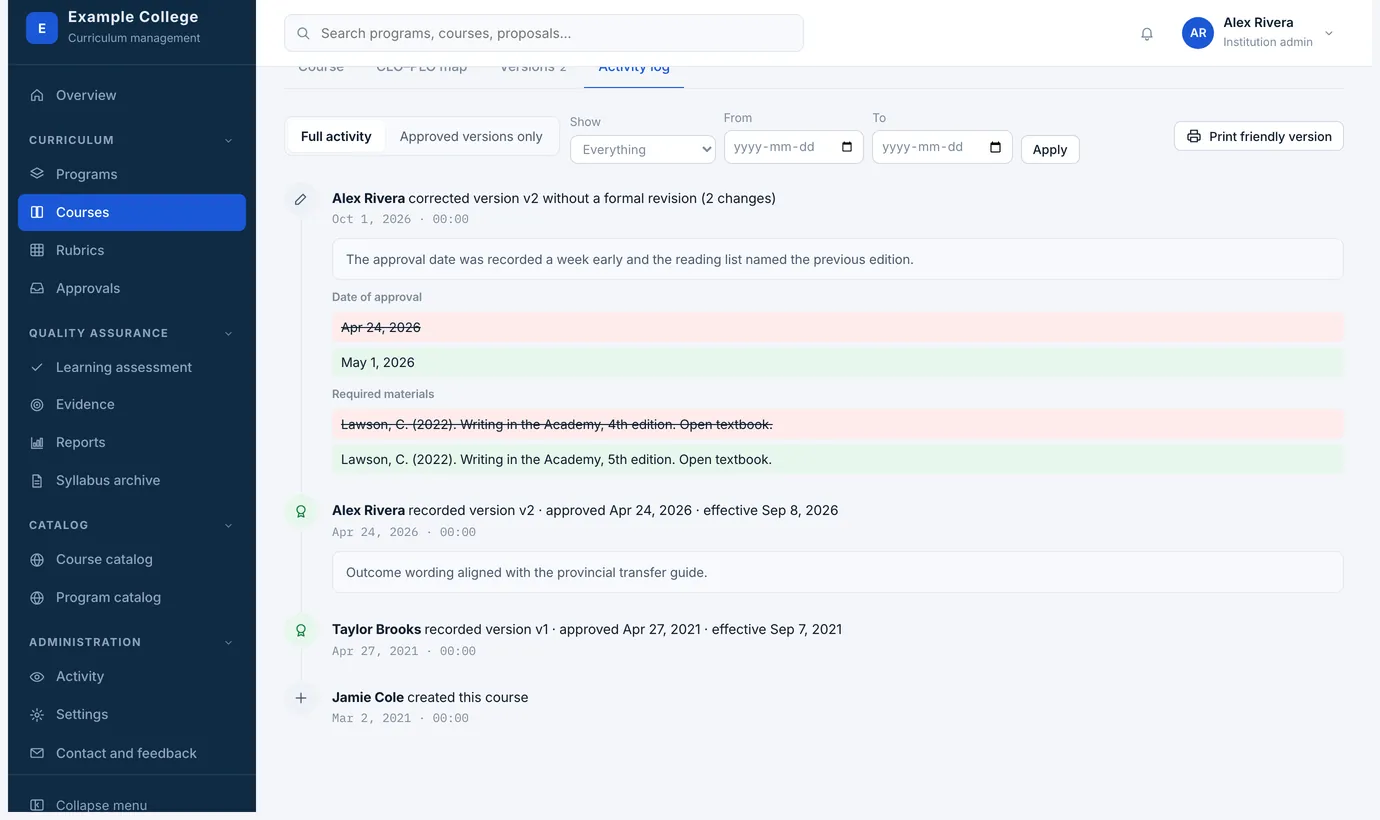Viewport: 1380px width, 820px height.
Task: Click the AR user avatar
Action: pyautogui.click(x=1198, y=33)
